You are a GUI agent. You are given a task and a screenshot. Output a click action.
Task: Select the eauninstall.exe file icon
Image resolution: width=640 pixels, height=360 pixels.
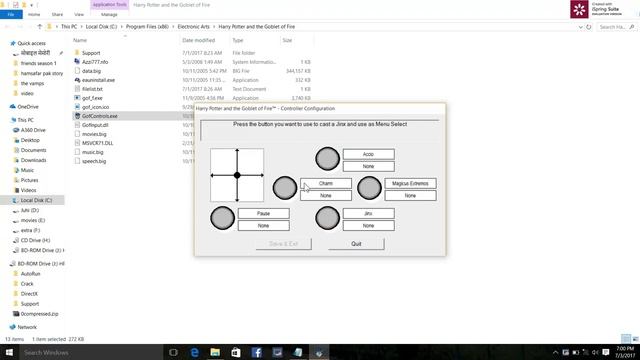[77, 80]
